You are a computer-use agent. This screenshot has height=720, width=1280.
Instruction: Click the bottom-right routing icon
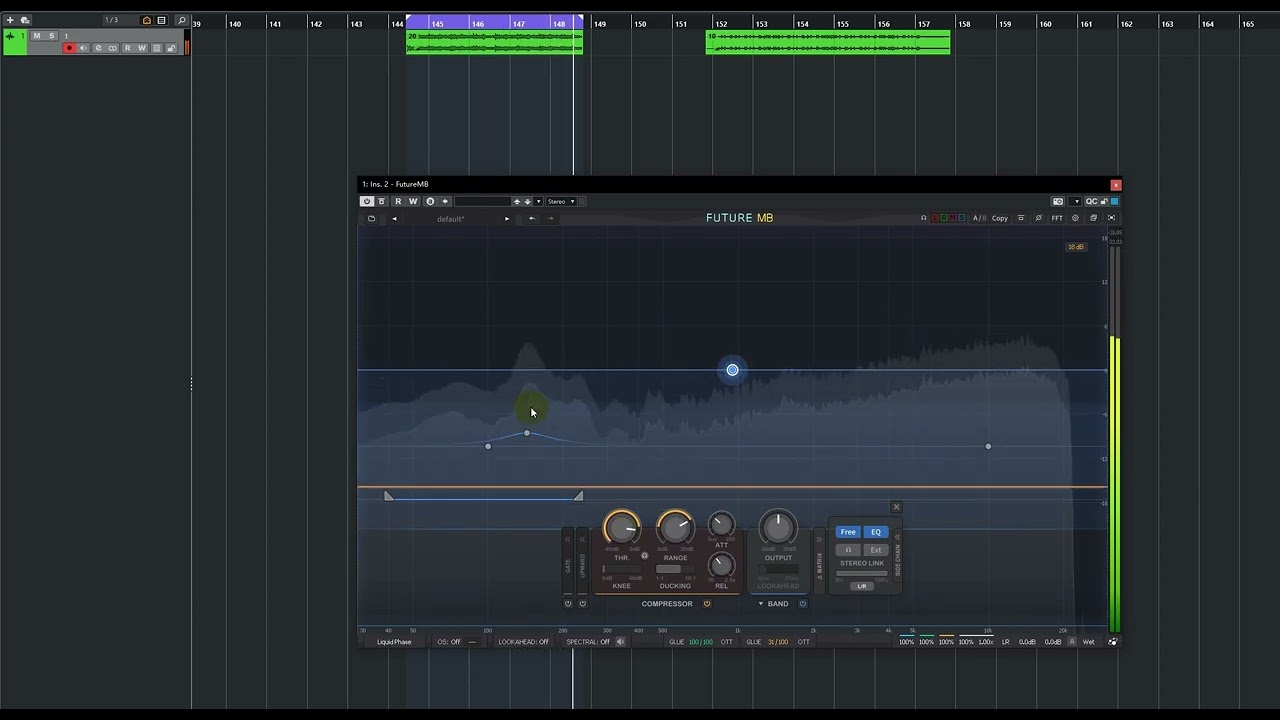(x=1112, y=642)
